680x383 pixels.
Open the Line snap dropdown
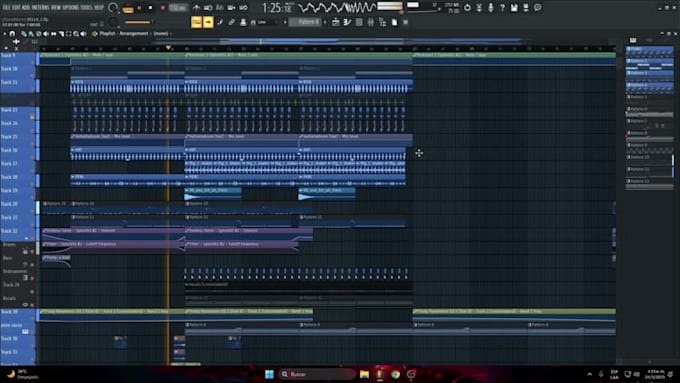(x=268, y=22)
